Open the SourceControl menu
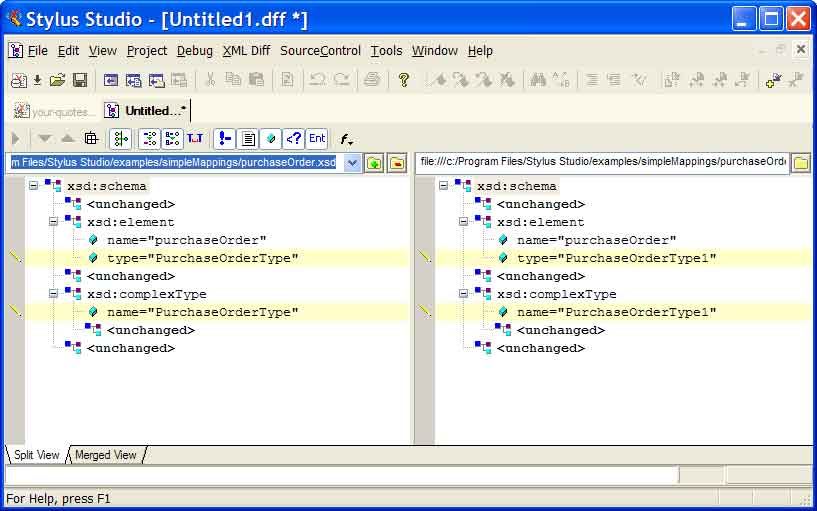Image resolution: width=817 pixels, height=511 pixels. click(320, 51)
